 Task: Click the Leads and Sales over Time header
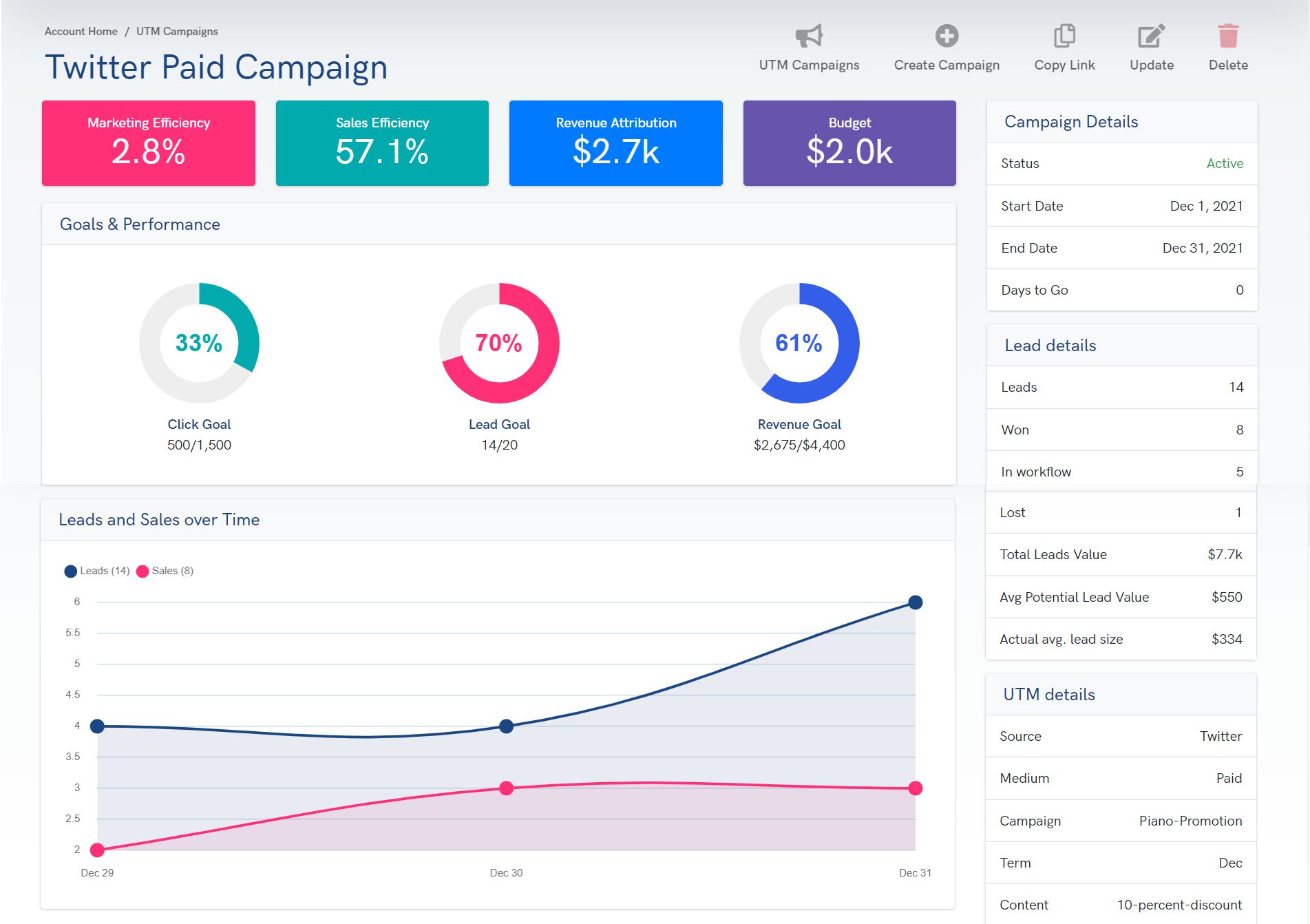pyautogui.click(x=498, y=520)
